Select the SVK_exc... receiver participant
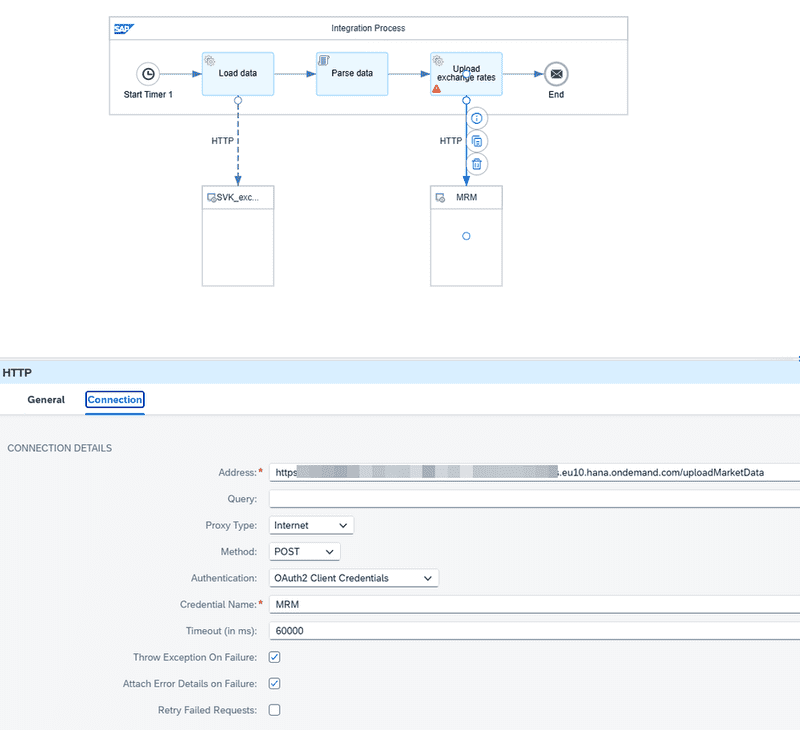This screenshot has width=800, height=730. [x=238, y=236]
